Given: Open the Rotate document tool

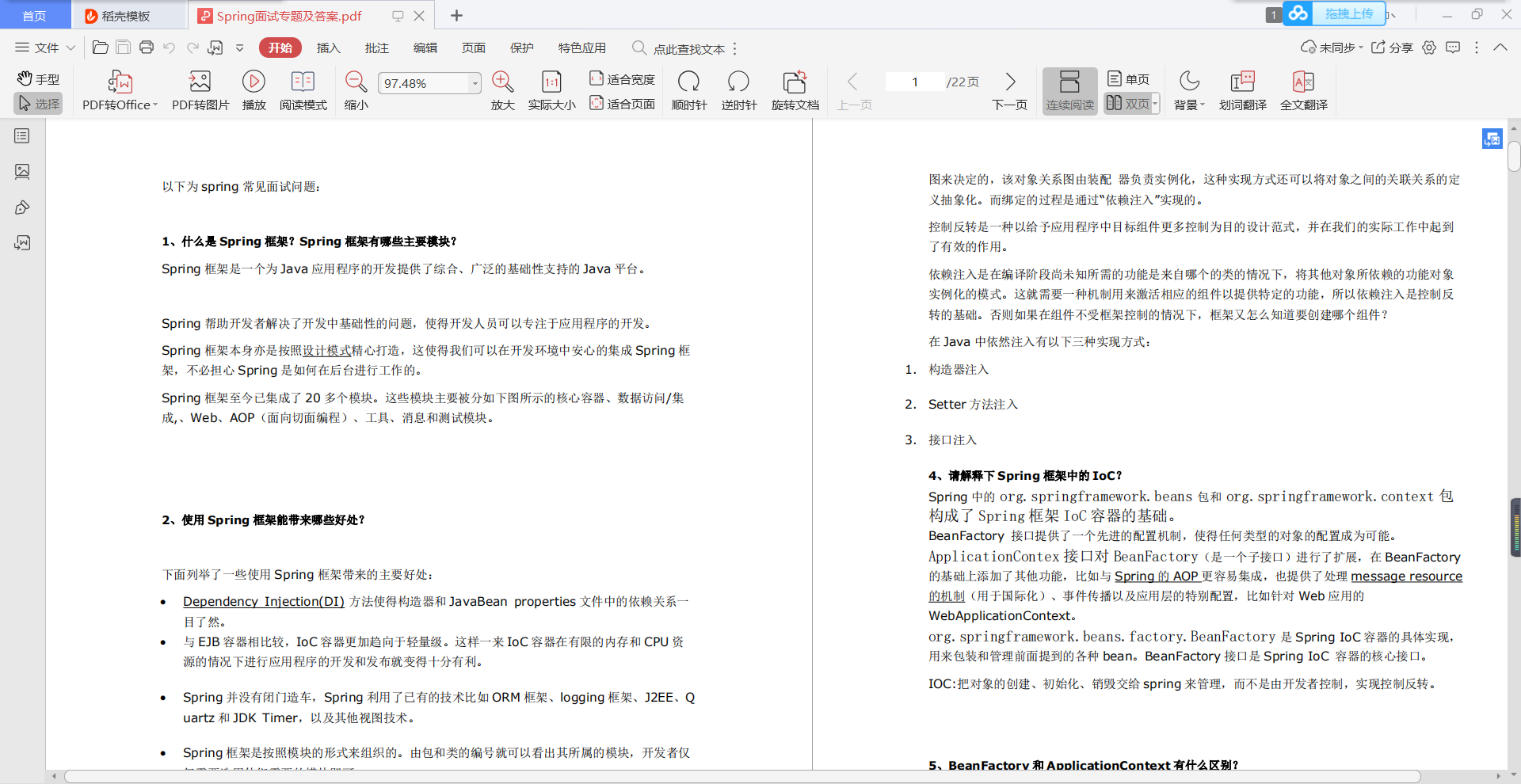Looking at the screenshot, I should (795, 90).
